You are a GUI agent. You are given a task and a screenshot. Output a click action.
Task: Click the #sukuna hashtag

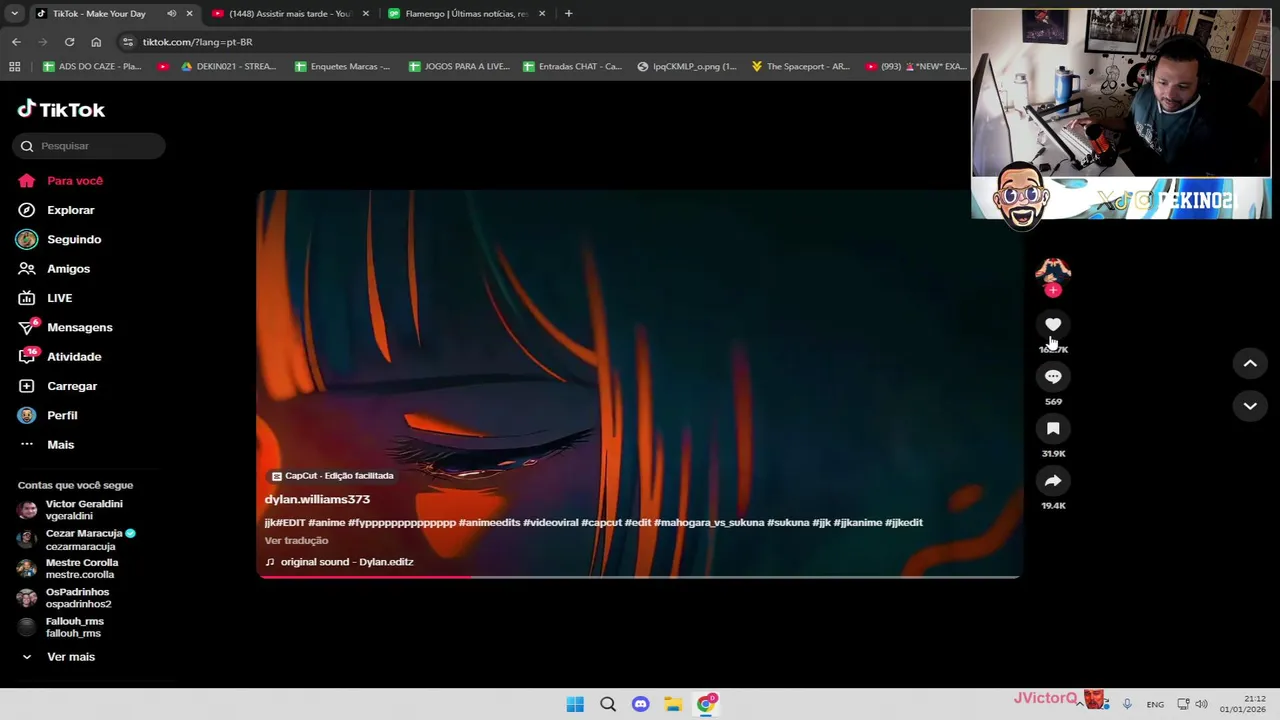coord(788,522)
